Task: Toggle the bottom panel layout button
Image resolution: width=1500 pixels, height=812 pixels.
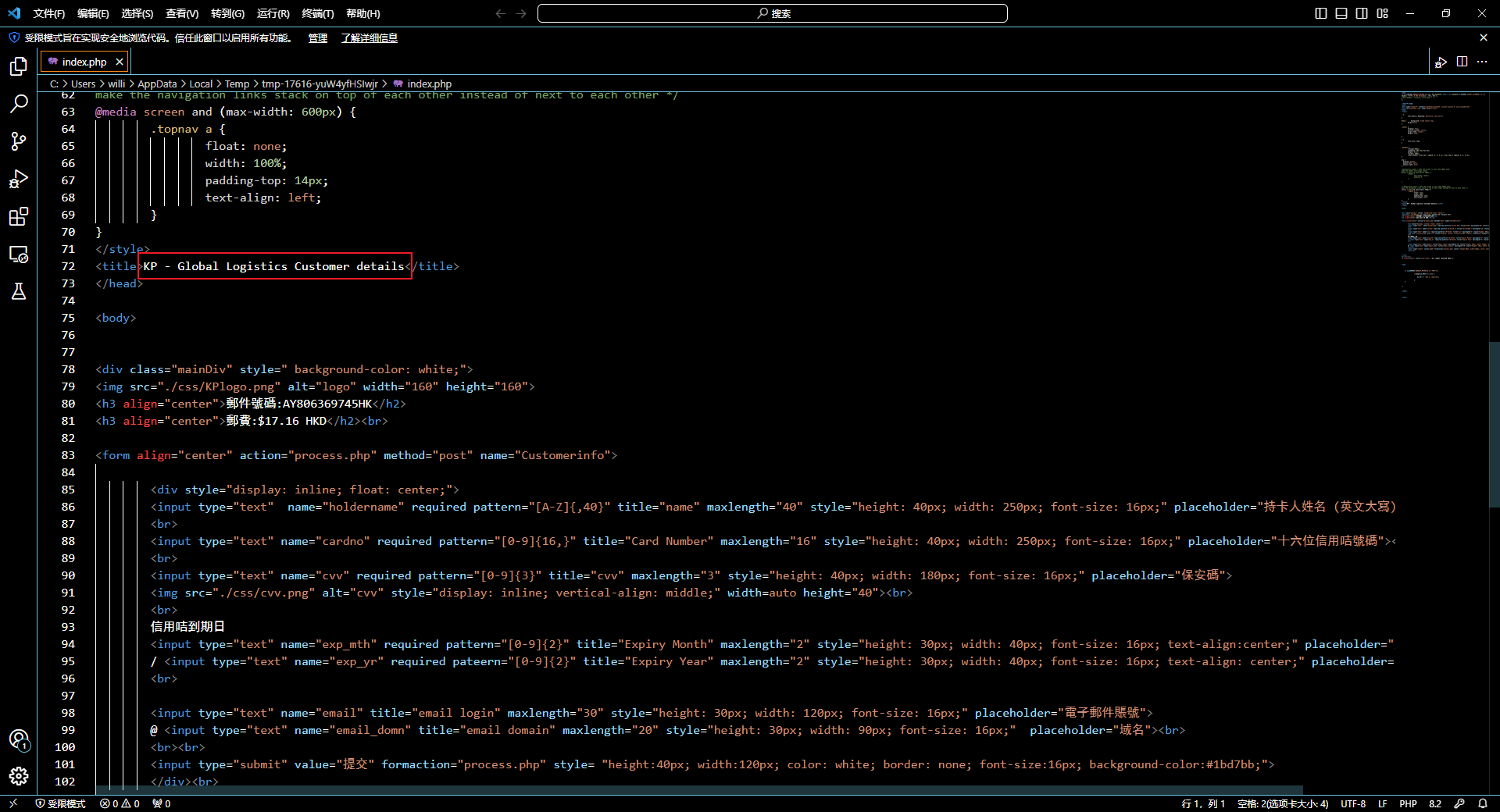Action: pyautogui.click(x=1341, y=13)
